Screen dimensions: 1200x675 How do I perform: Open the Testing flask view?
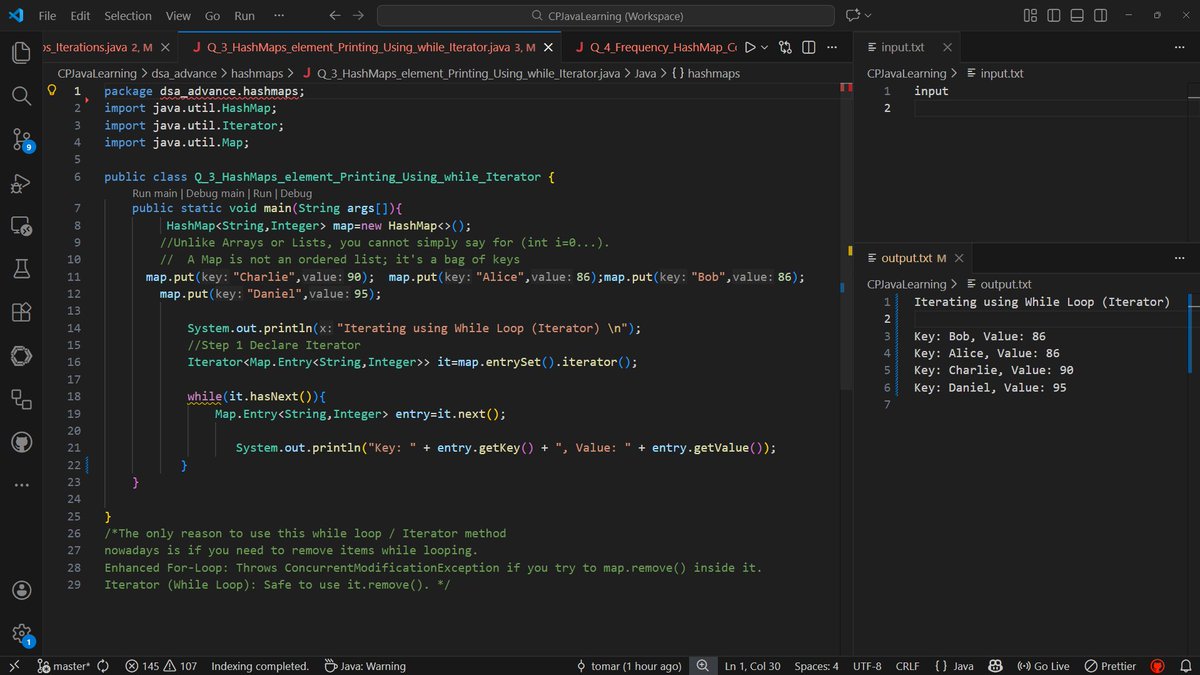tap(21, 269)
